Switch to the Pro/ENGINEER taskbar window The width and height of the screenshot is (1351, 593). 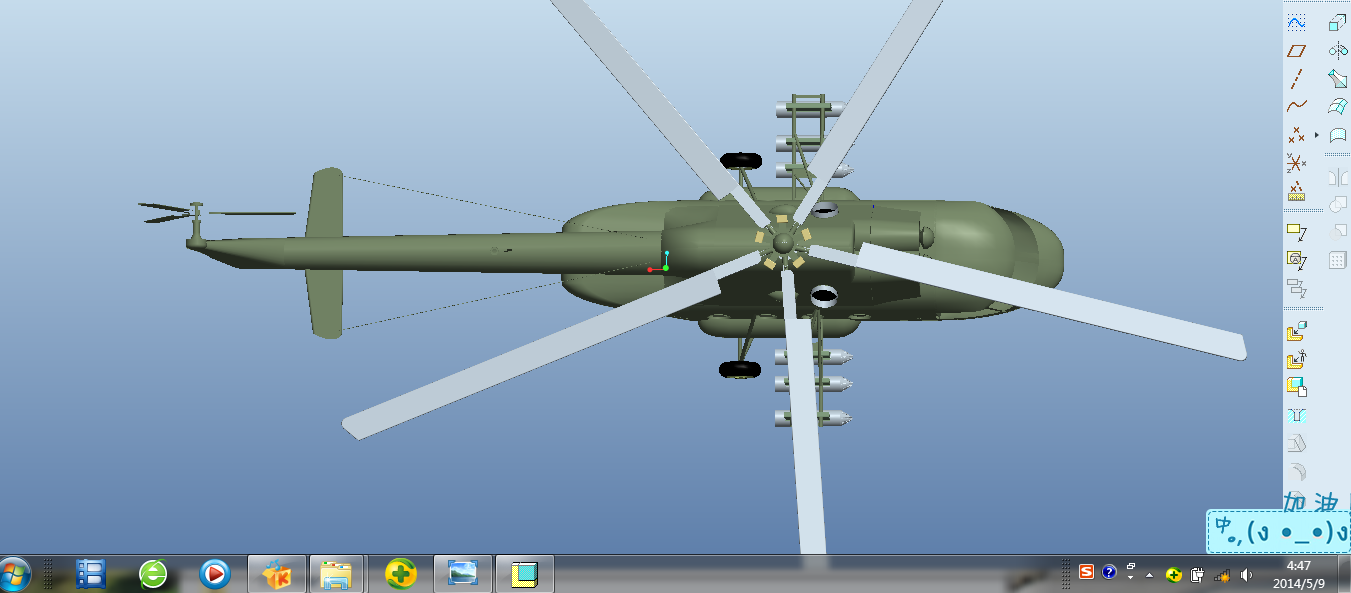pos(525,573)
